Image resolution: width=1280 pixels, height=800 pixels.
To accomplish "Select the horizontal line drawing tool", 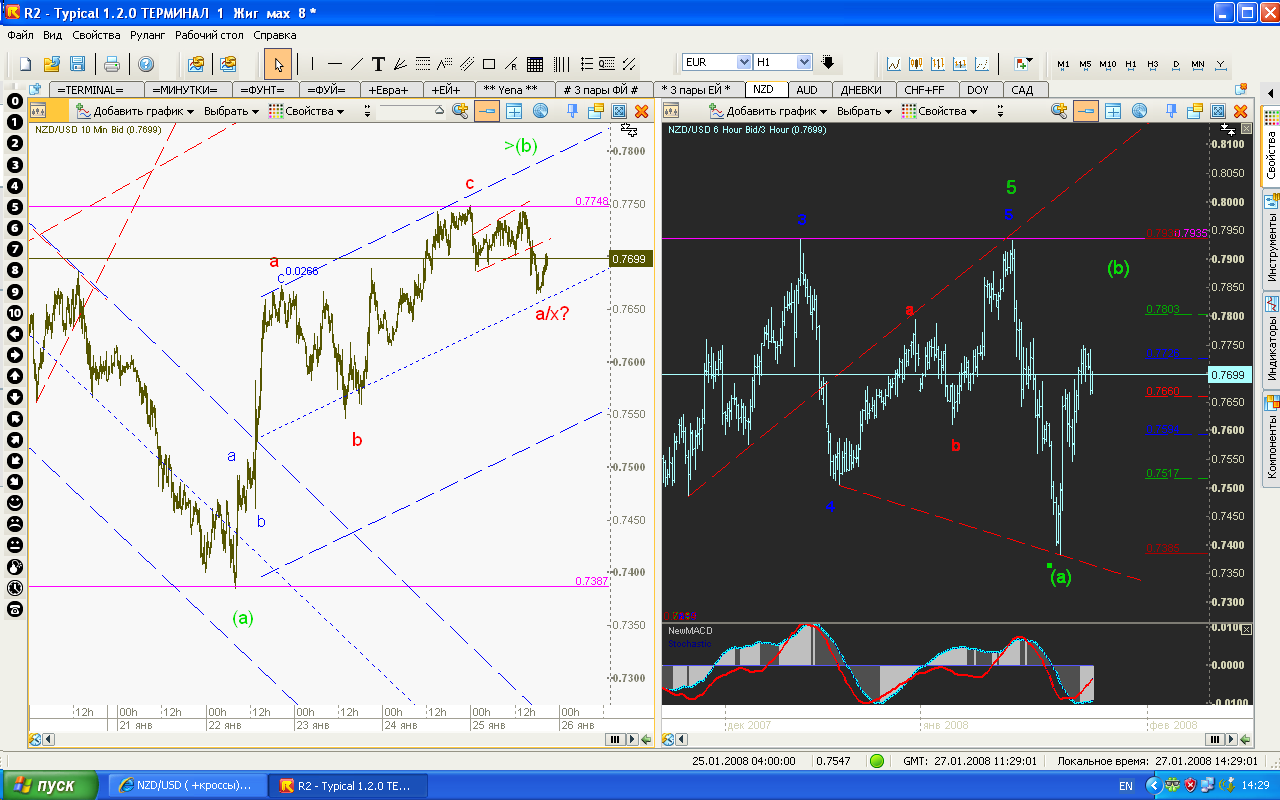I will click(334, 64).
